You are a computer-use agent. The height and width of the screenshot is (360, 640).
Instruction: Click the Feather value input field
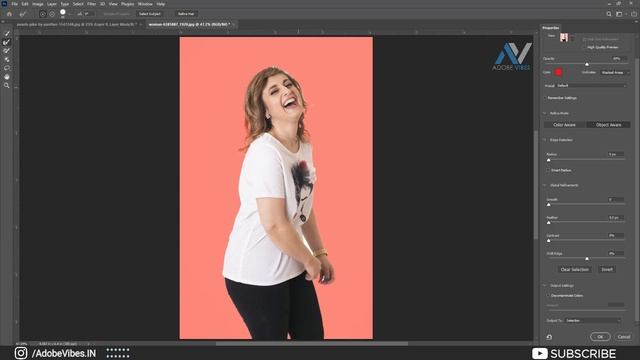616,218
